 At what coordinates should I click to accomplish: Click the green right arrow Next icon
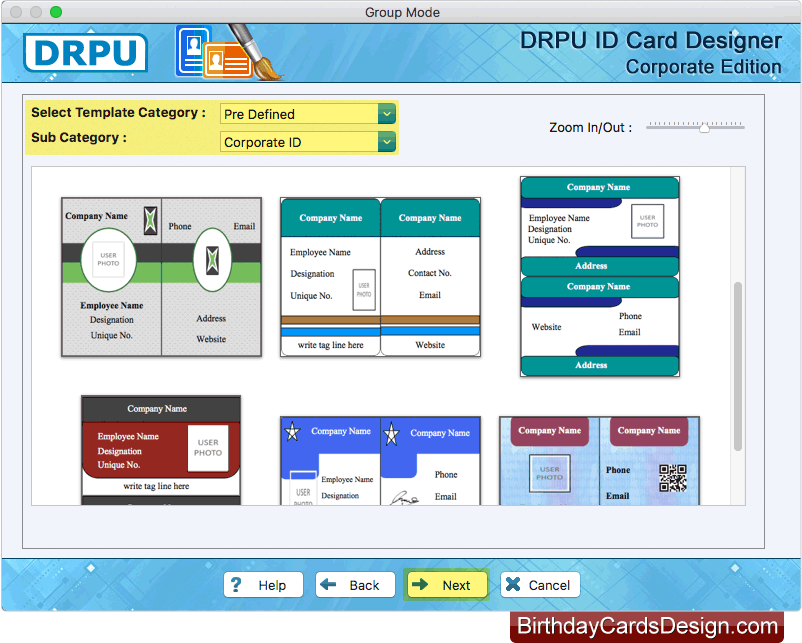(420, 584)
